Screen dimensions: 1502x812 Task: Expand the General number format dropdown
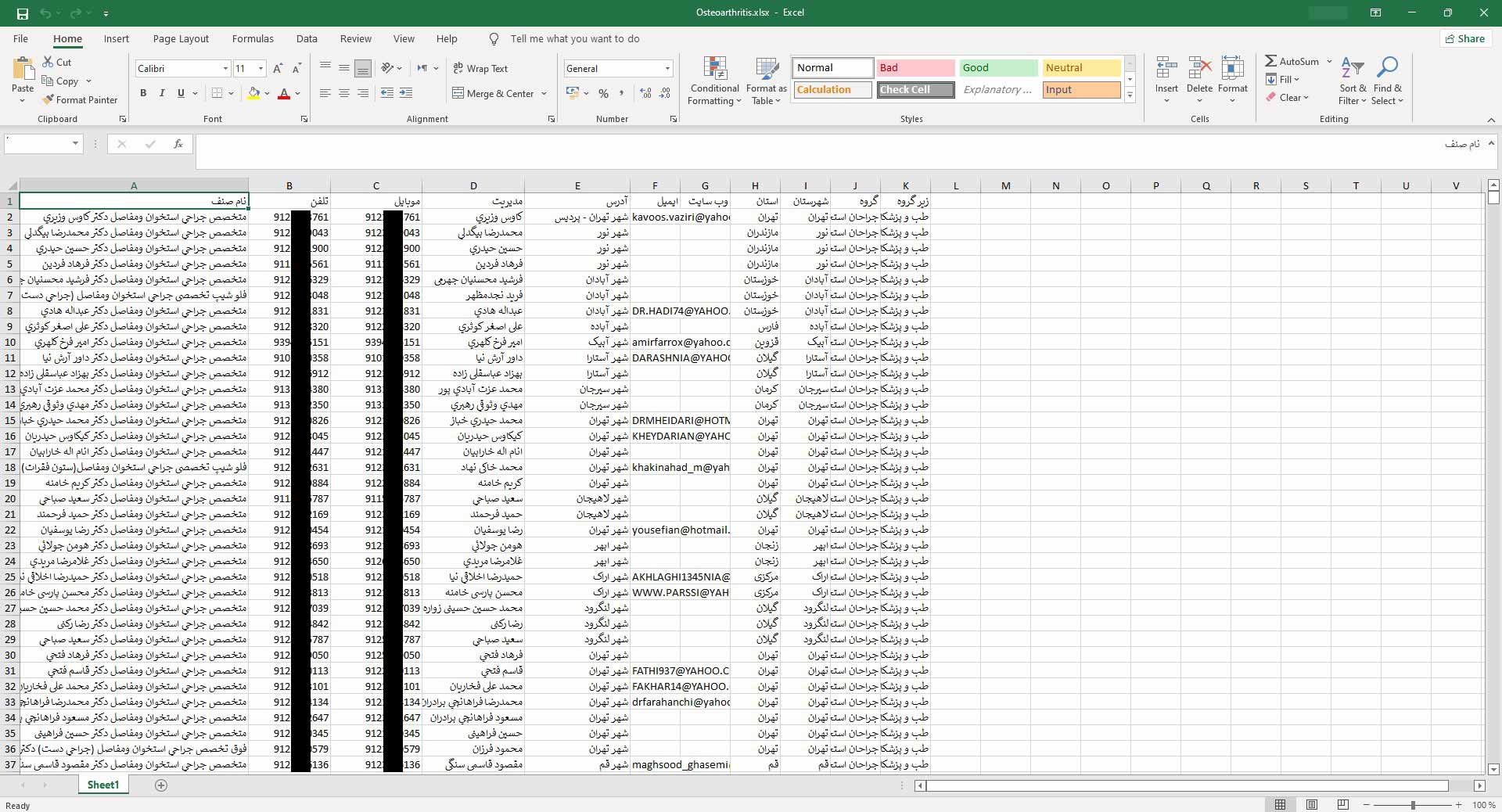(x=667, y=69)
